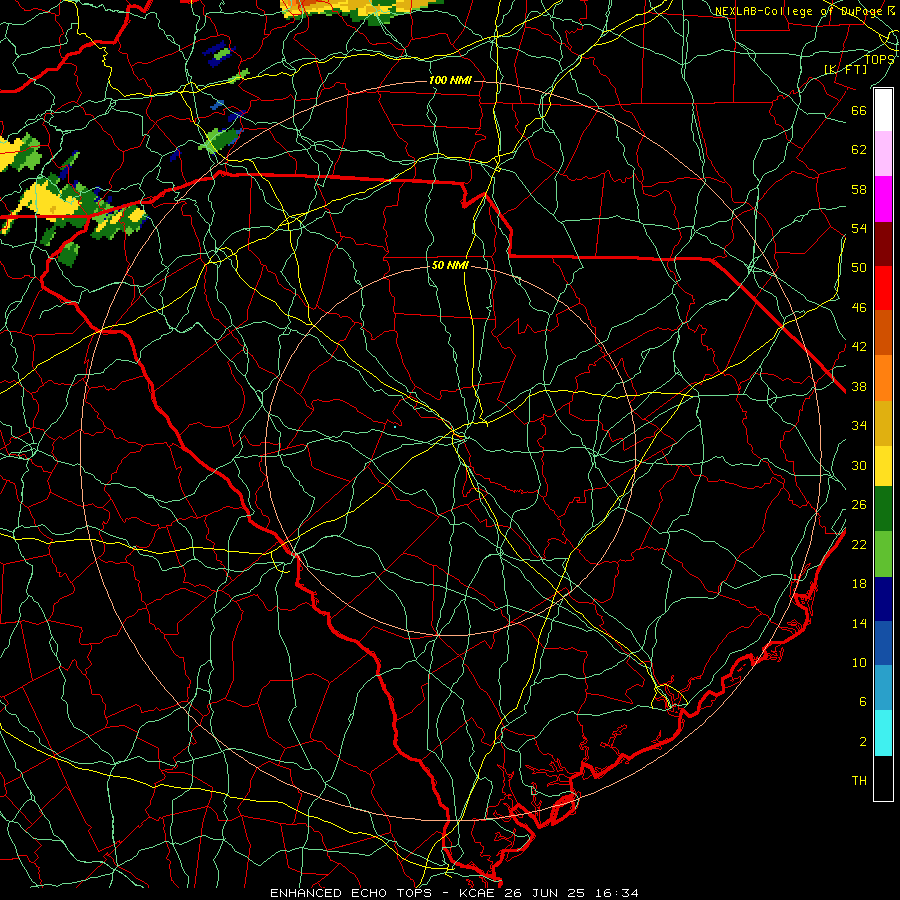
Task: Click the '42' legend value label
Action: click(x=859, y=346)
